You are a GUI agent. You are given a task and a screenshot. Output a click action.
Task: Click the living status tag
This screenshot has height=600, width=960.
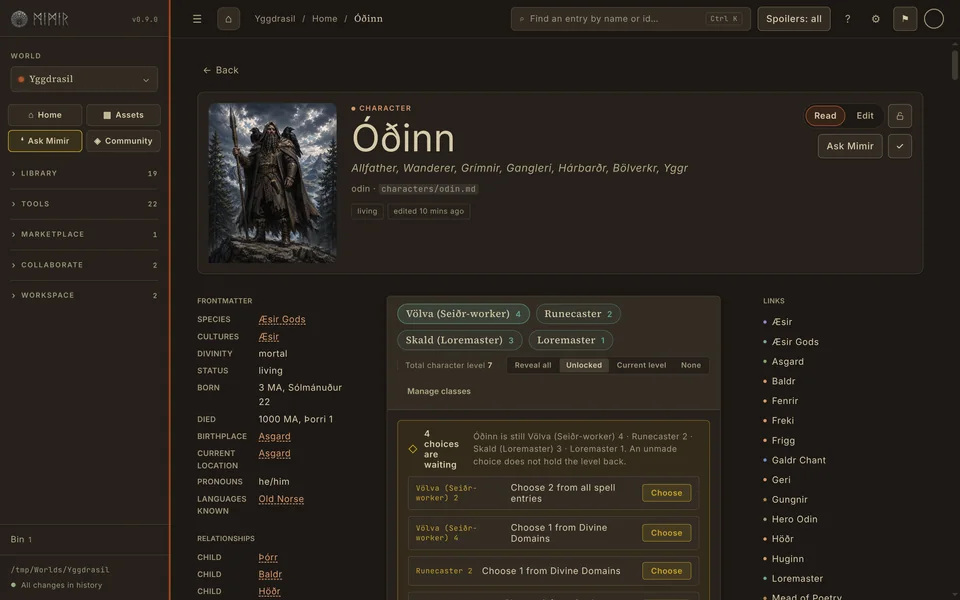(367, 211)
